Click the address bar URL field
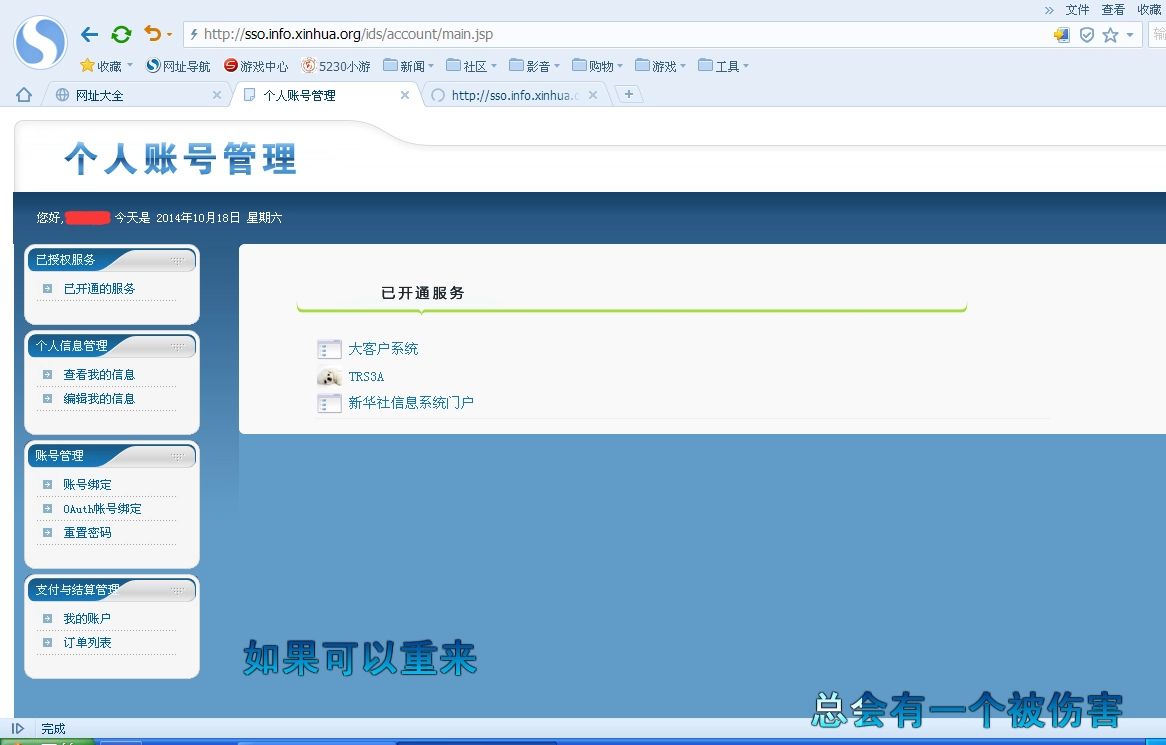Viewport: 1166px width, 745px height. pyautogui.click(x=617, y=34)
